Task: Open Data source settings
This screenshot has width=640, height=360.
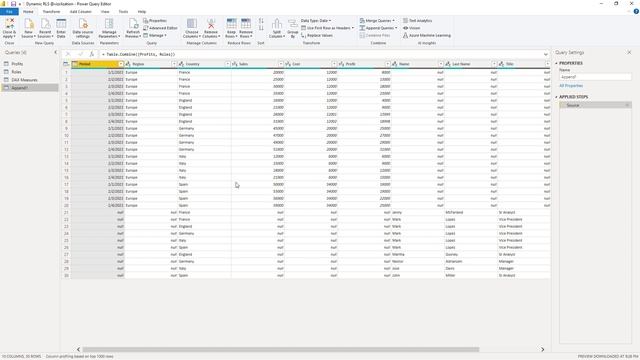Action: coord(83,28)
